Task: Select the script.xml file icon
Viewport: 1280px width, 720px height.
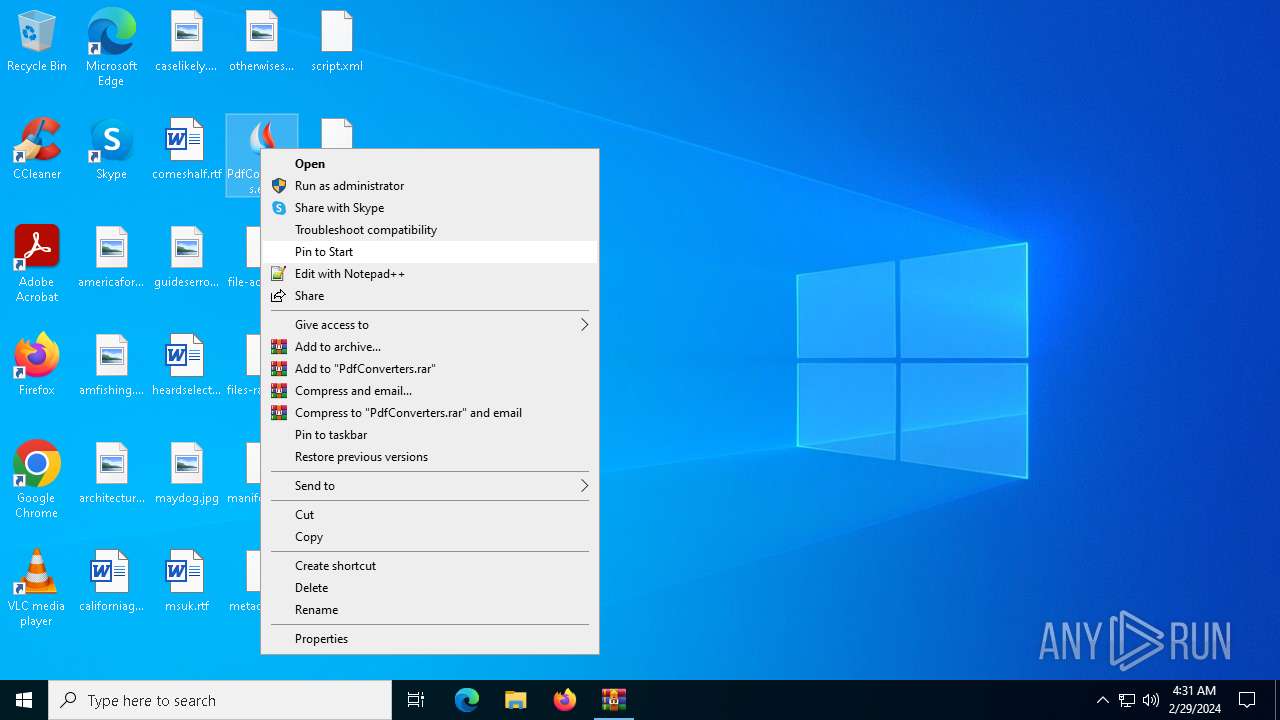Action: (337, 42)
